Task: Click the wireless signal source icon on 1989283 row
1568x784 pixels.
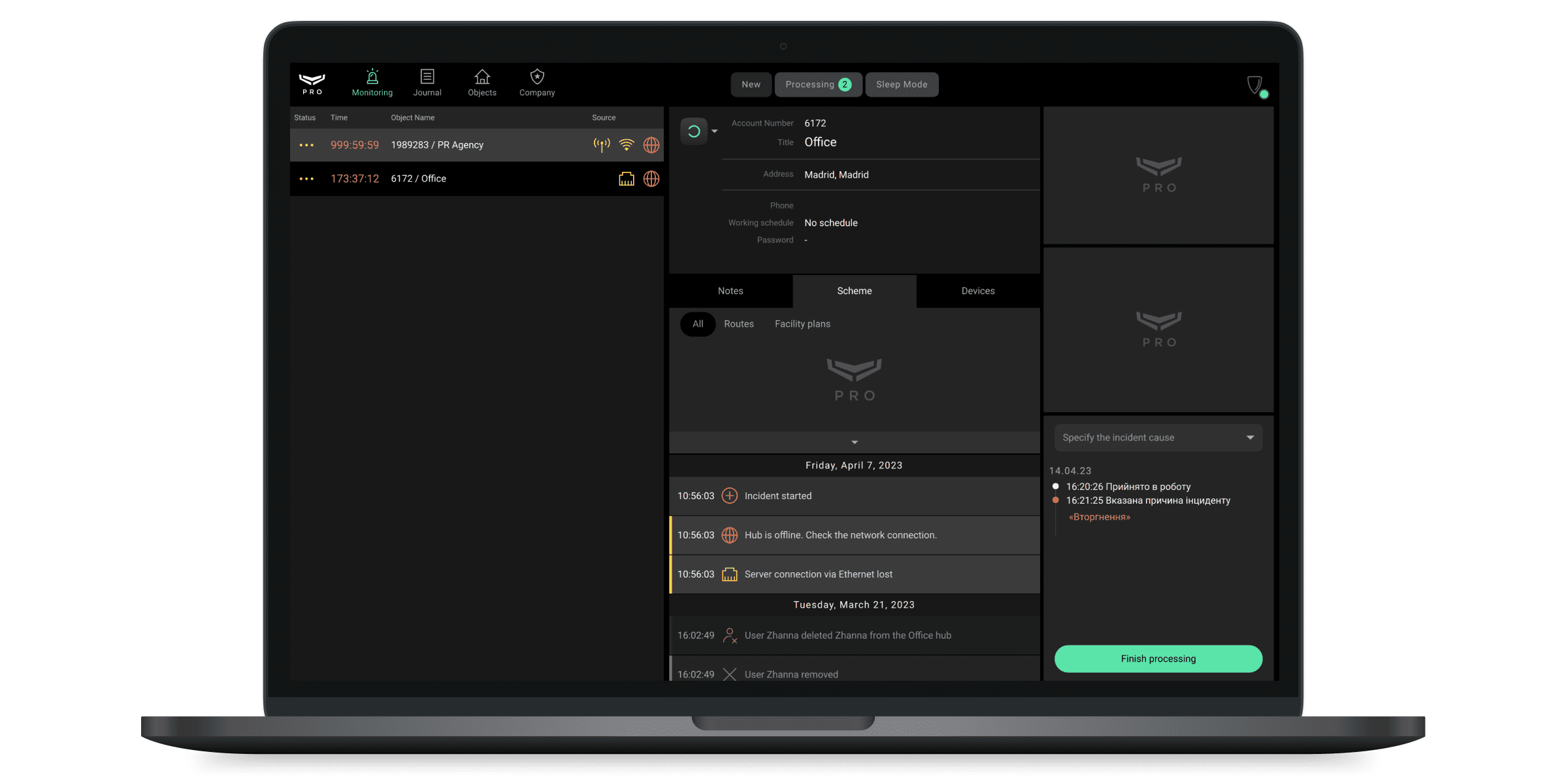Action: click(x=601, y=144)
